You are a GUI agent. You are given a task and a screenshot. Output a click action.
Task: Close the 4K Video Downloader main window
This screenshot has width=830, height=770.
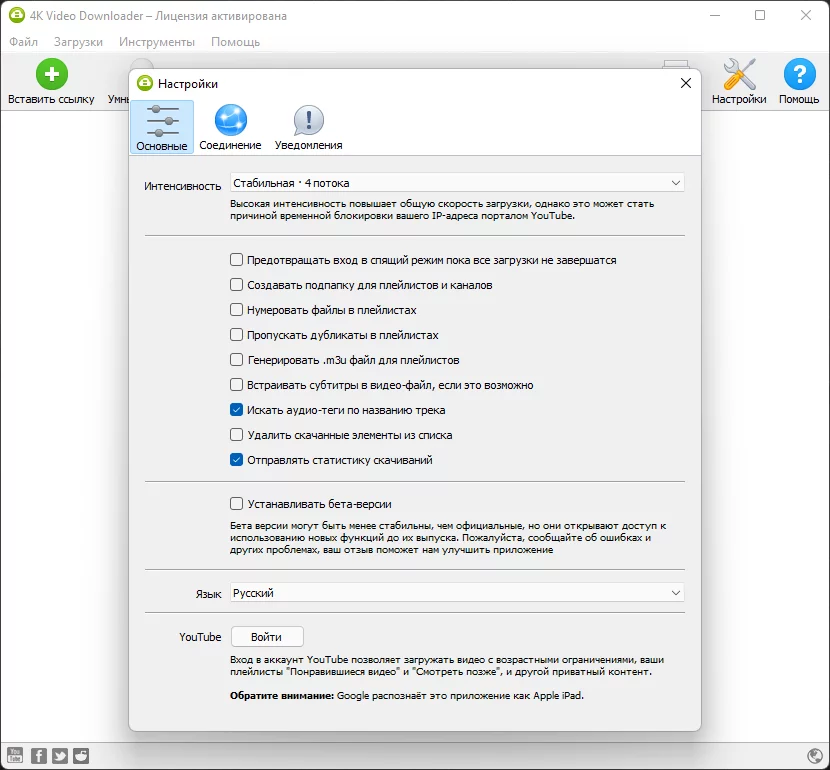806,15
